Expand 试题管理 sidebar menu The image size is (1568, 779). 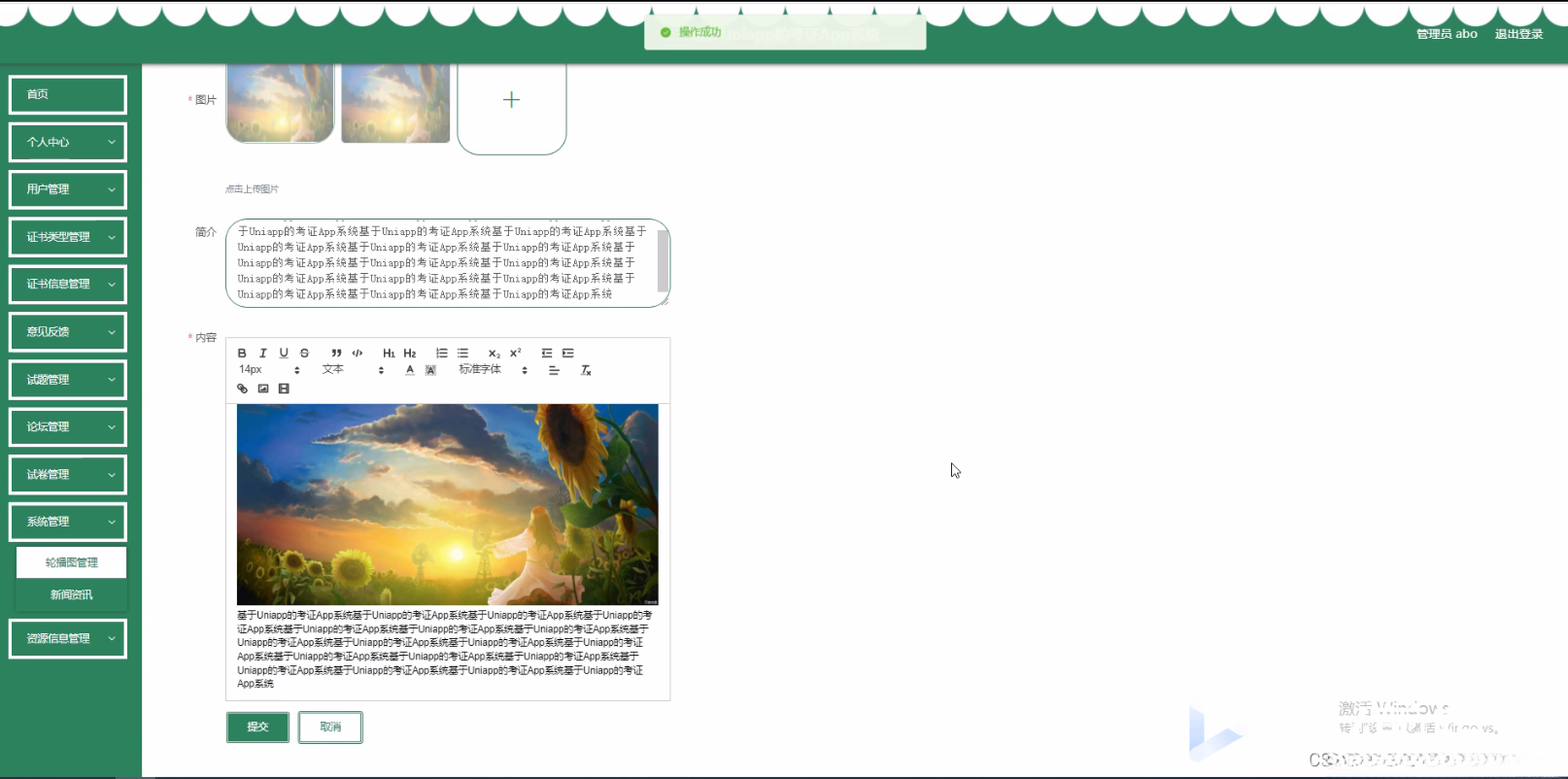pyautogui.click(x=68, y=380)
